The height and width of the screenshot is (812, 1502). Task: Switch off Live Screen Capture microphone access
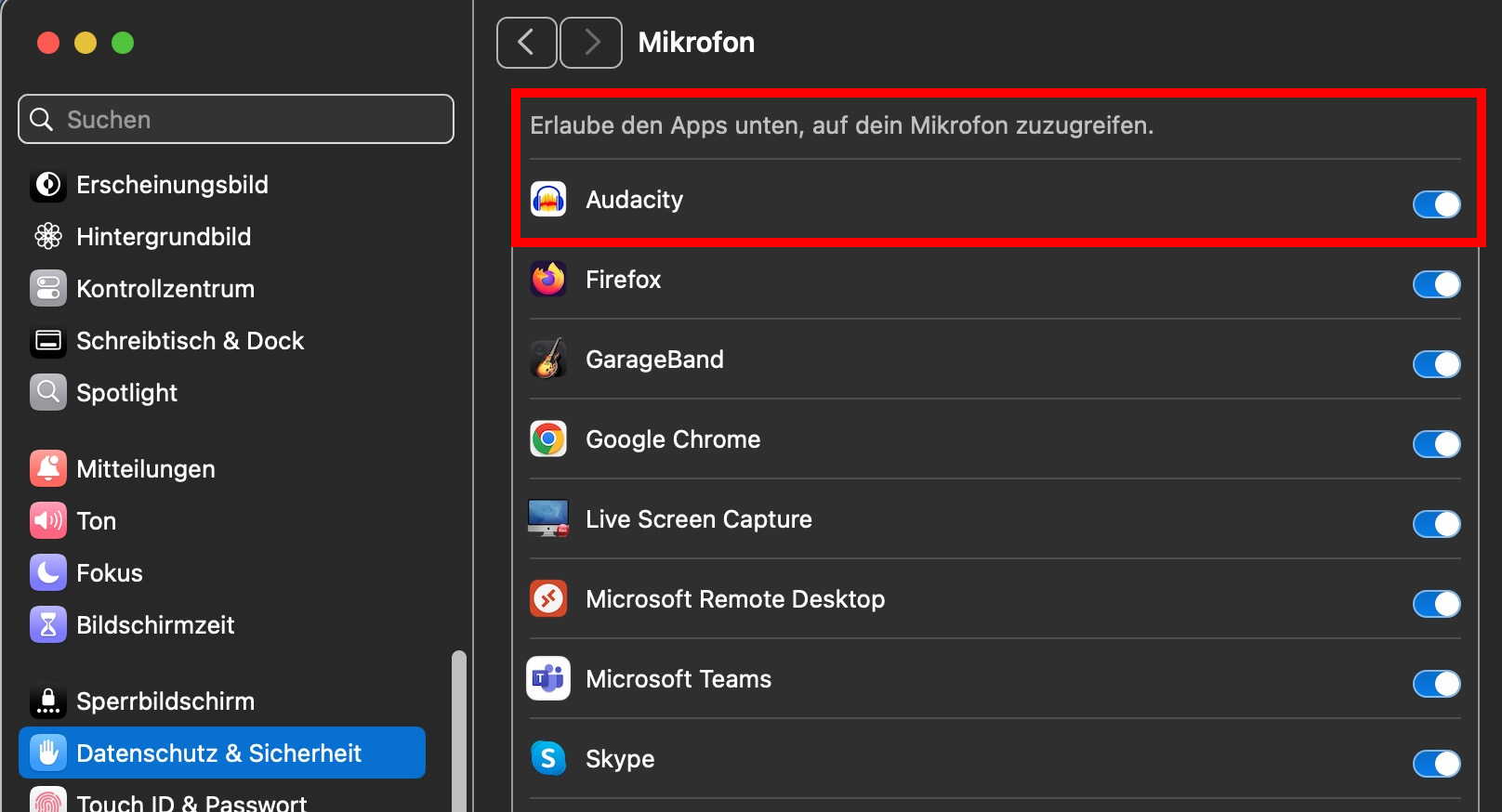pos(1436,524)
